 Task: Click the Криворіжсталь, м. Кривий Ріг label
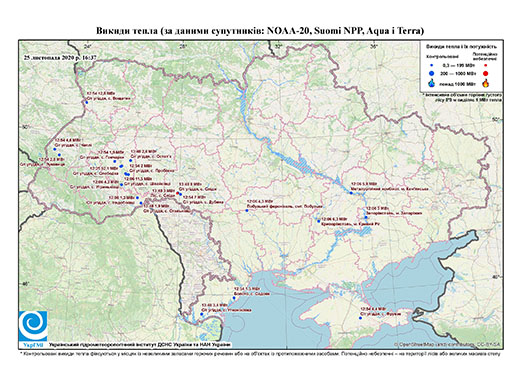[351, 224]
